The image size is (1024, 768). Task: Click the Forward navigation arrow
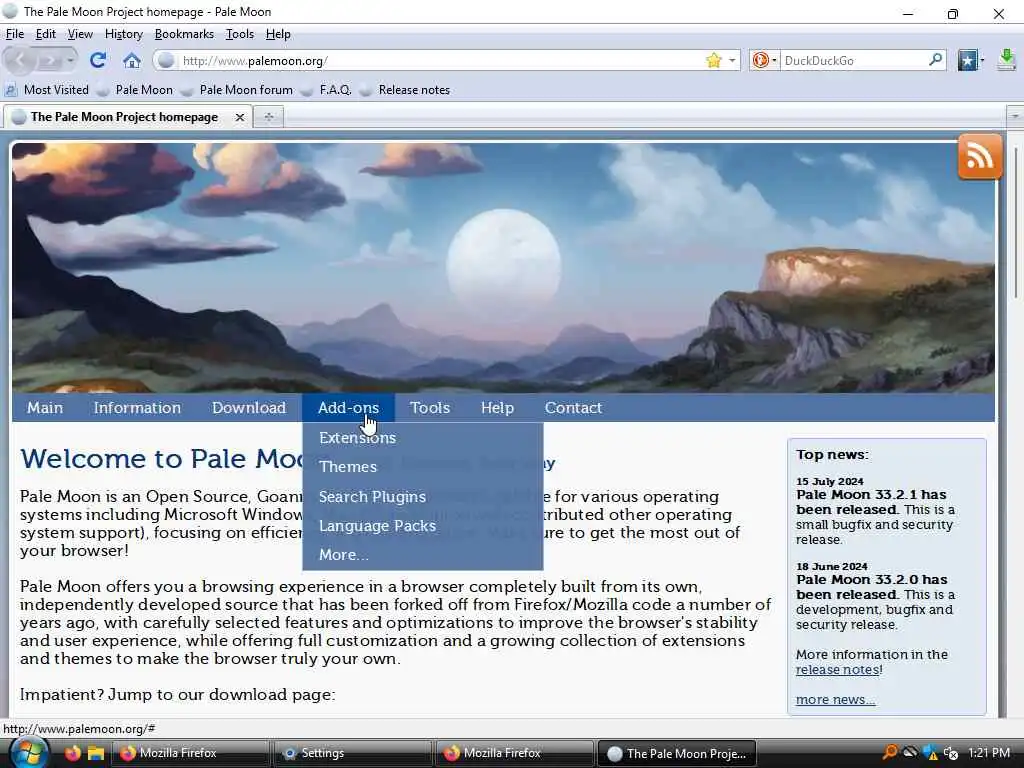coord(48,60)
